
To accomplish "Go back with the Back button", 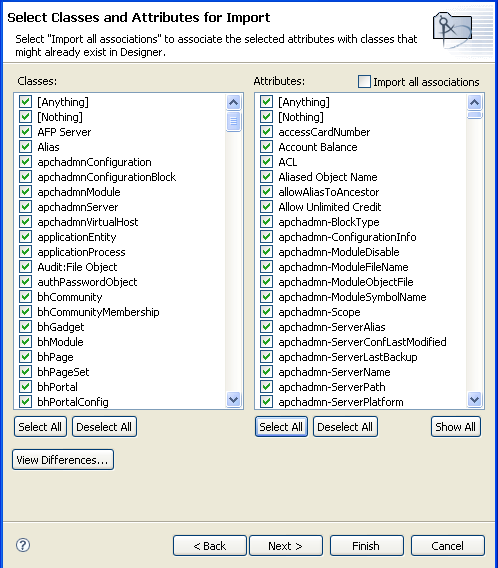I will coord(210,546).
